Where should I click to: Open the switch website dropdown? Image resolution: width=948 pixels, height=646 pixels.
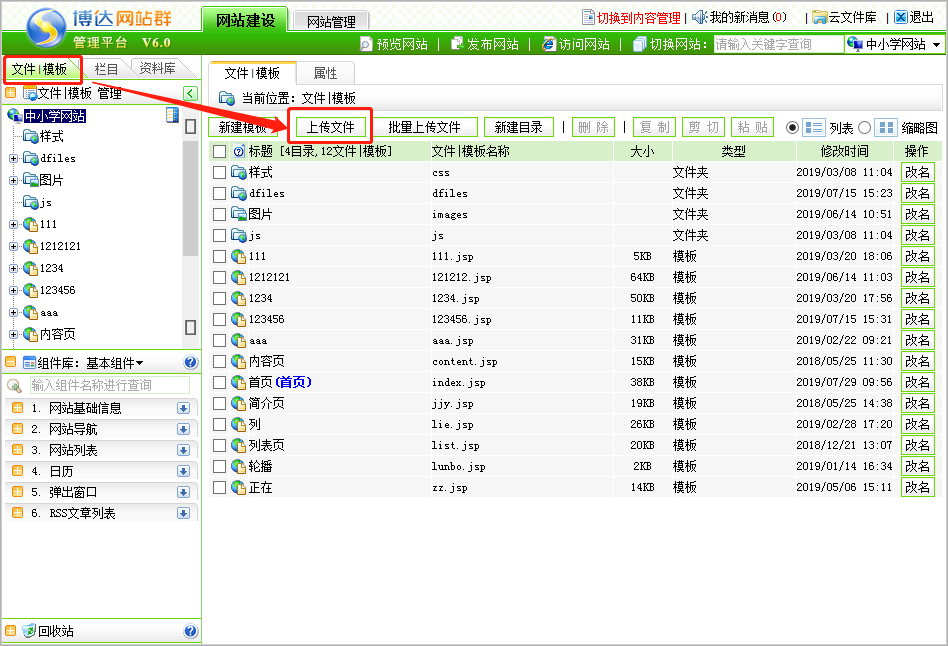point(894,44)
